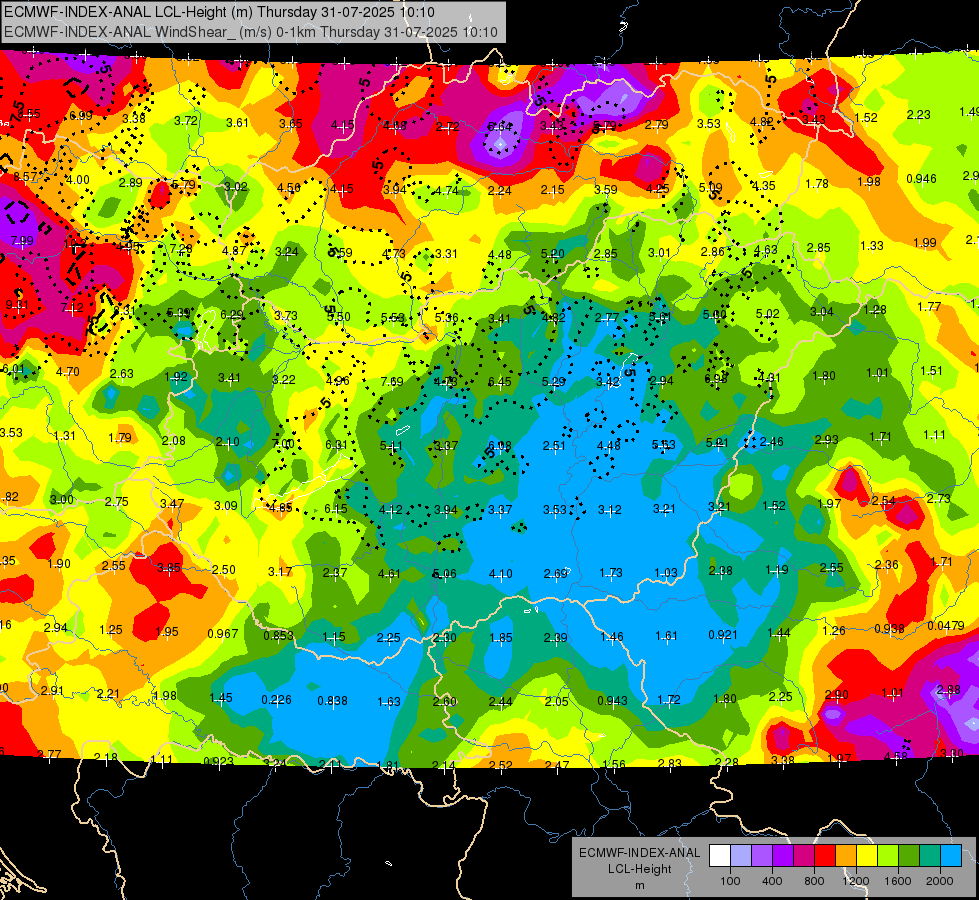Click the dark green legend swatch

[908, 855]
